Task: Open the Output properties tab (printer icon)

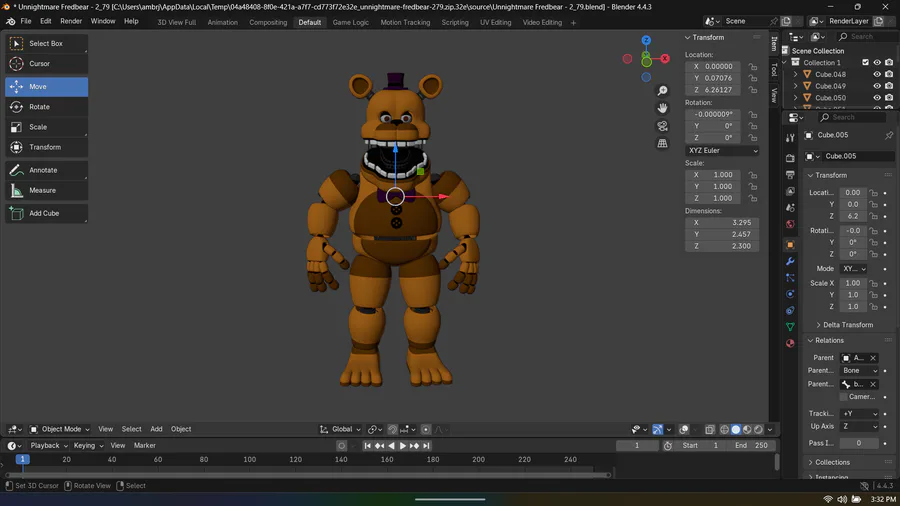Action: point(790,174)
